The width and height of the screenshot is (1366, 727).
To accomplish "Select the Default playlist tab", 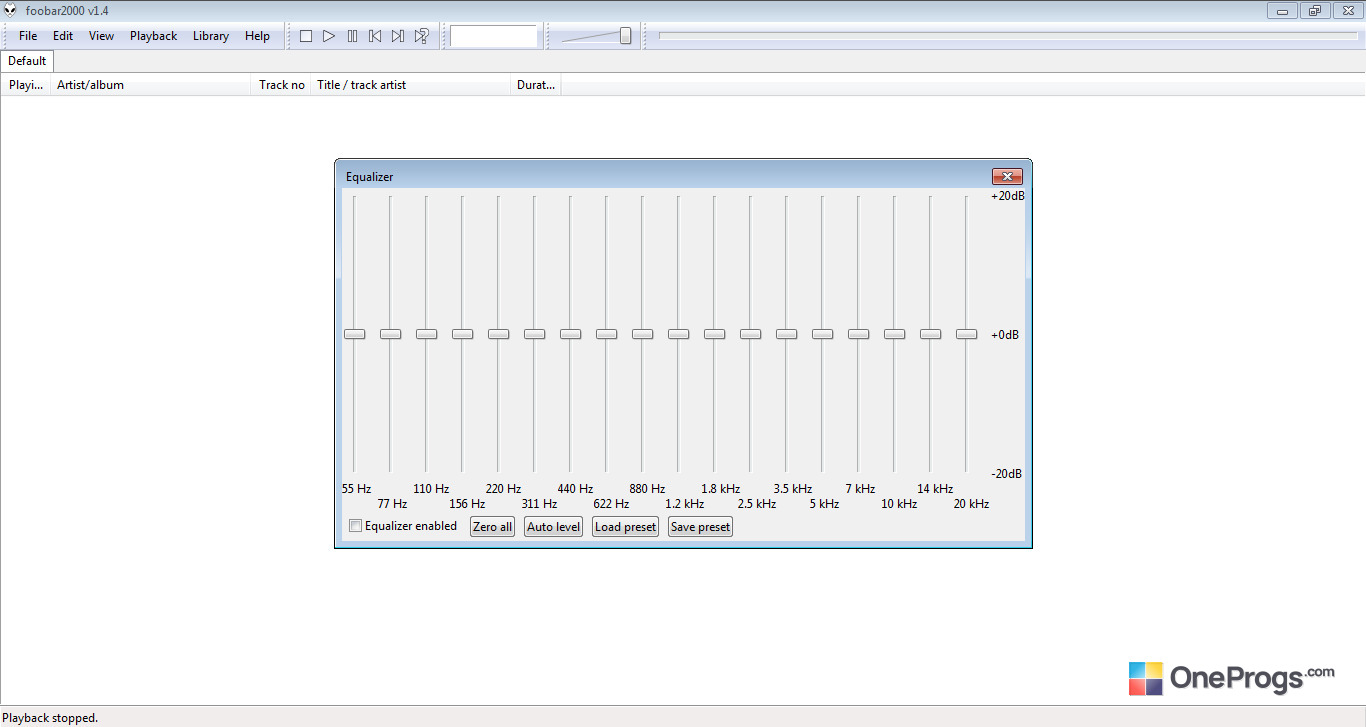I will pos(27,61).
